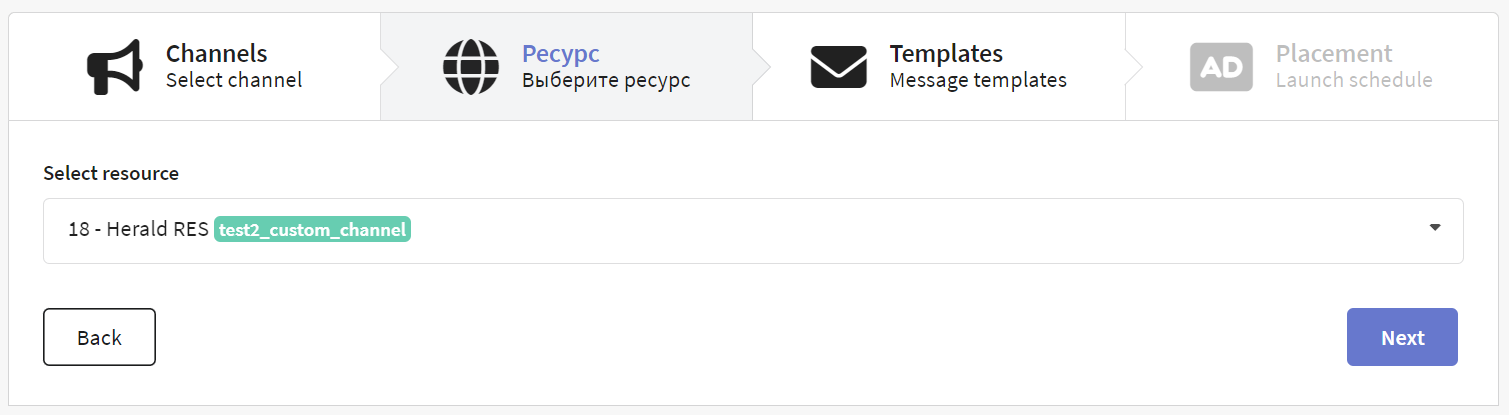Click the Next button
This screenshot has height=415, width=1509.
click(1402, 337)
